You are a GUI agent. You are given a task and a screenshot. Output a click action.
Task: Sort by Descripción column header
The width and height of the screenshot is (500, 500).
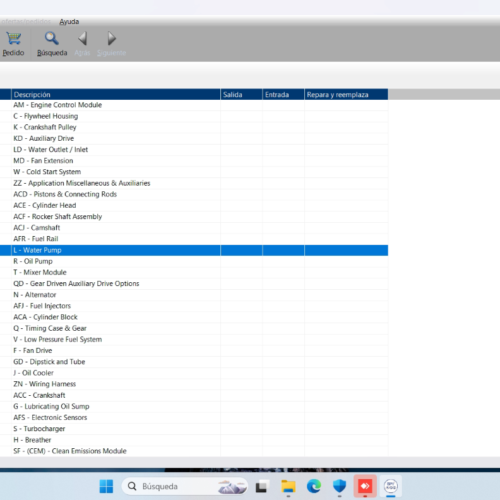pos(116,95)
